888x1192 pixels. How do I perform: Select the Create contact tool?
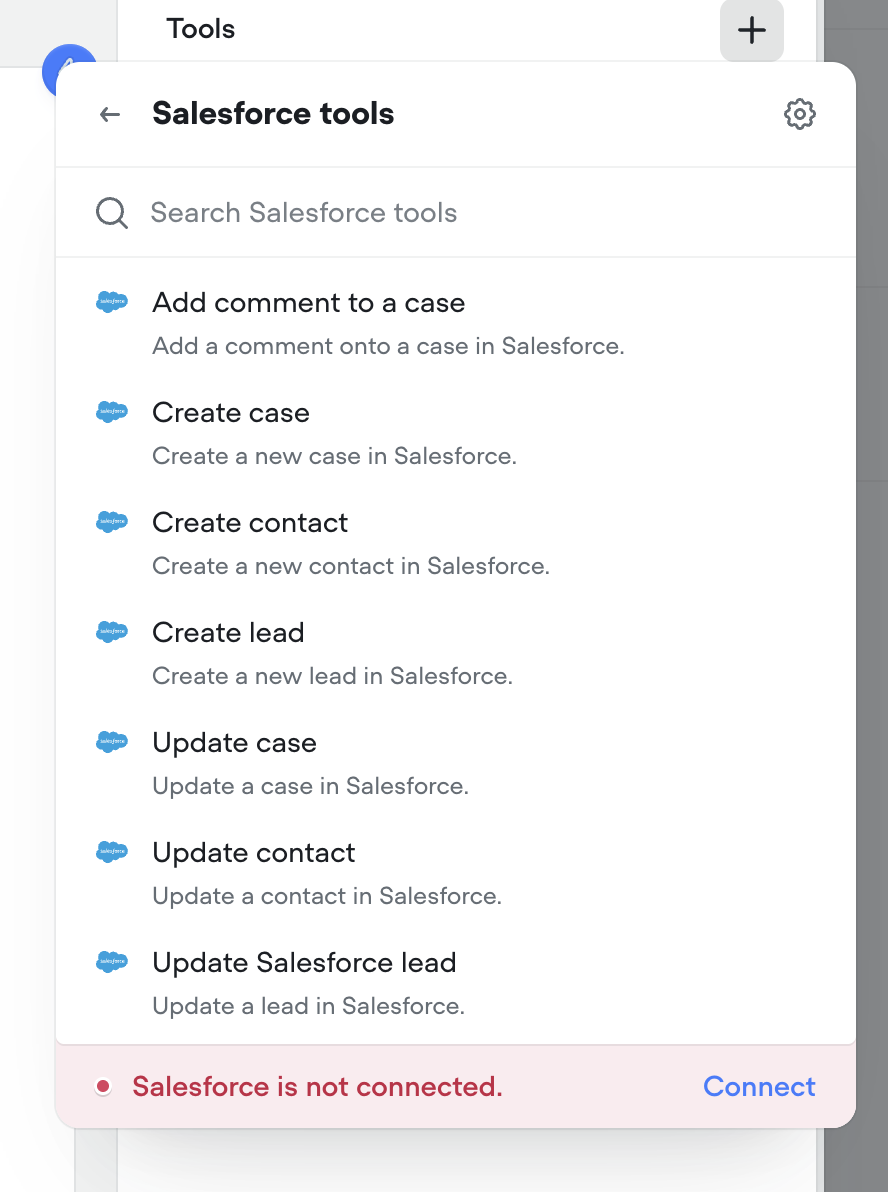[249, 522]
